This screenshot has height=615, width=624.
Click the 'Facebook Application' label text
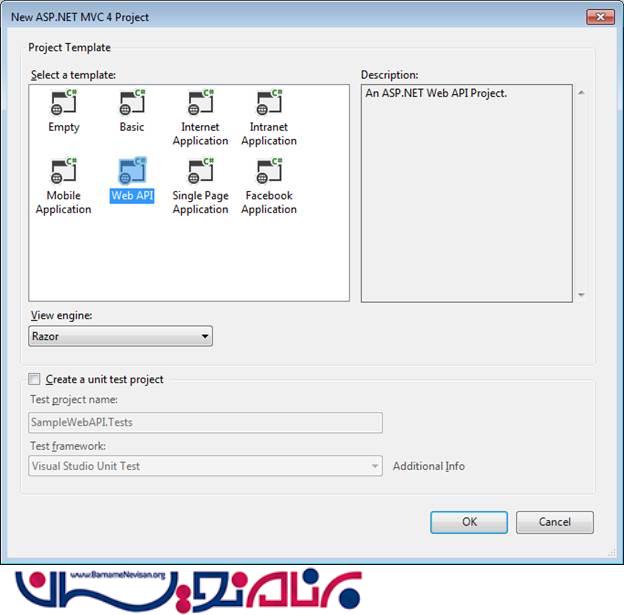coord(269,202)
